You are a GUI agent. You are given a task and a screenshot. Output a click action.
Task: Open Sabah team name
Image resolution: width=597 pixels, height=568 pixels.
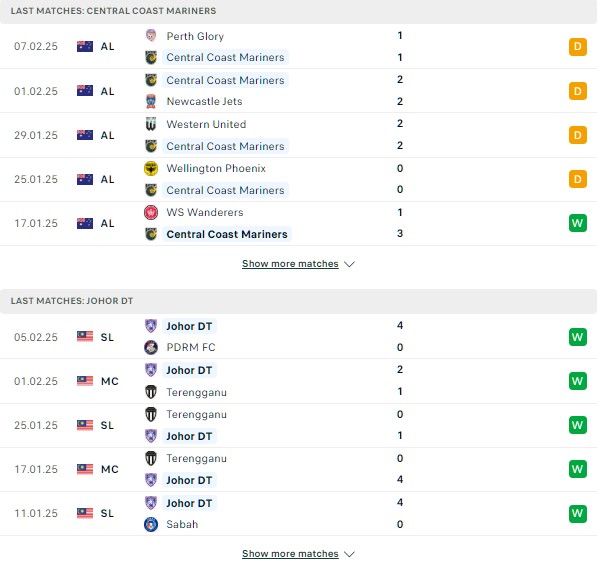182,524
